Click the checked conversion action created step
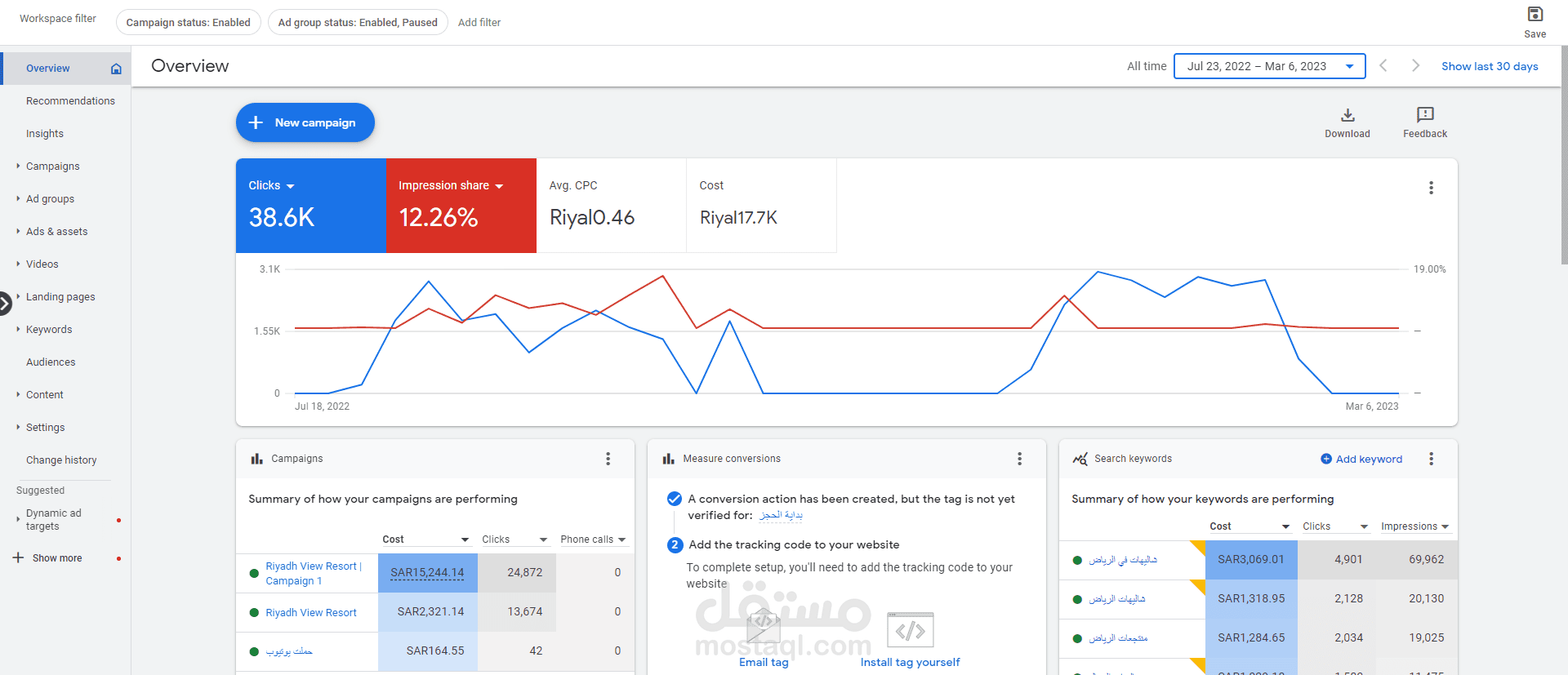The image size is (1568, 675). tap(675, 499)
